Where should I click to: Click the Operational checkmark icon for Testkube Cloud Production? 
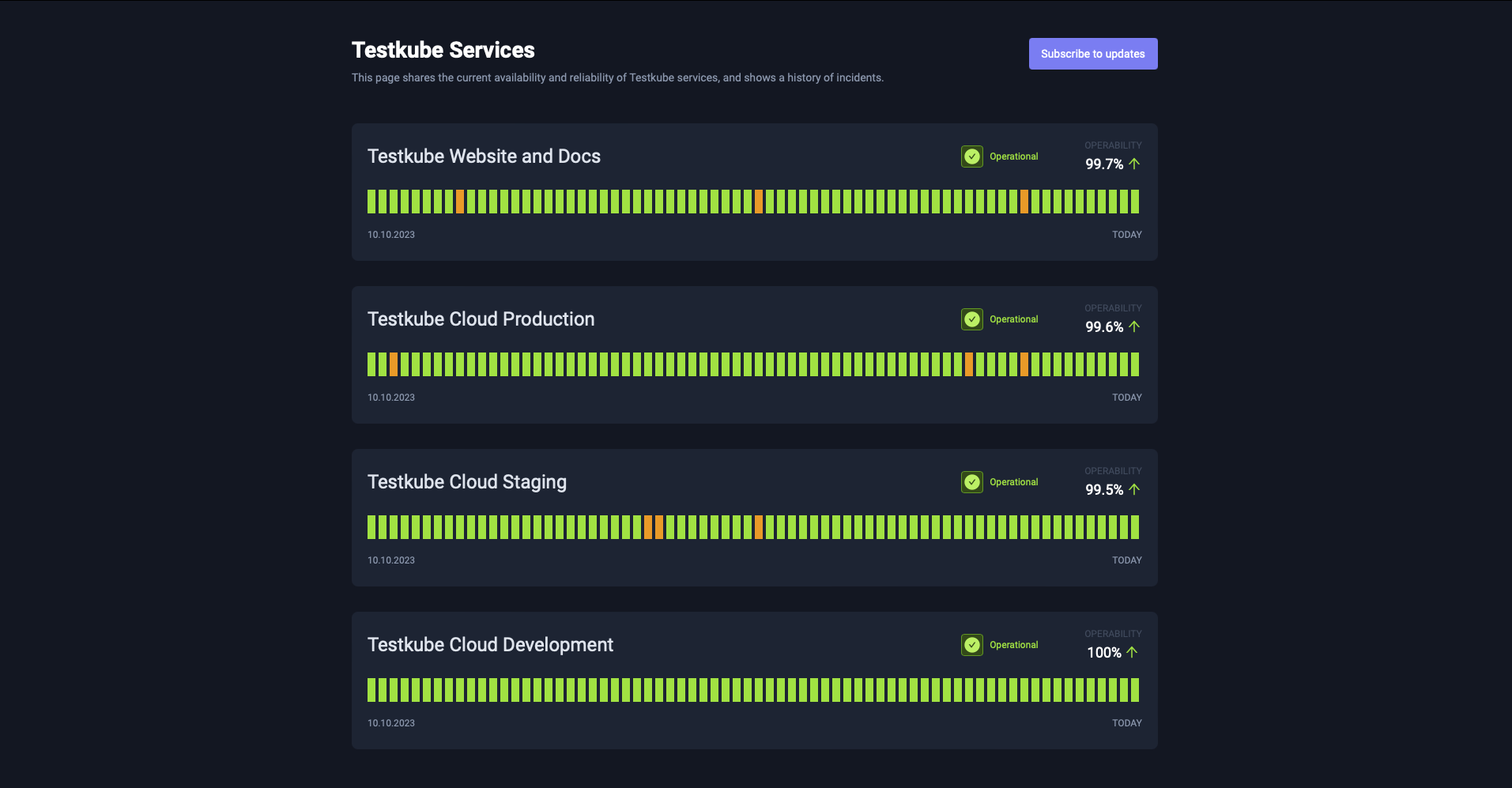[x=971, y=319]
